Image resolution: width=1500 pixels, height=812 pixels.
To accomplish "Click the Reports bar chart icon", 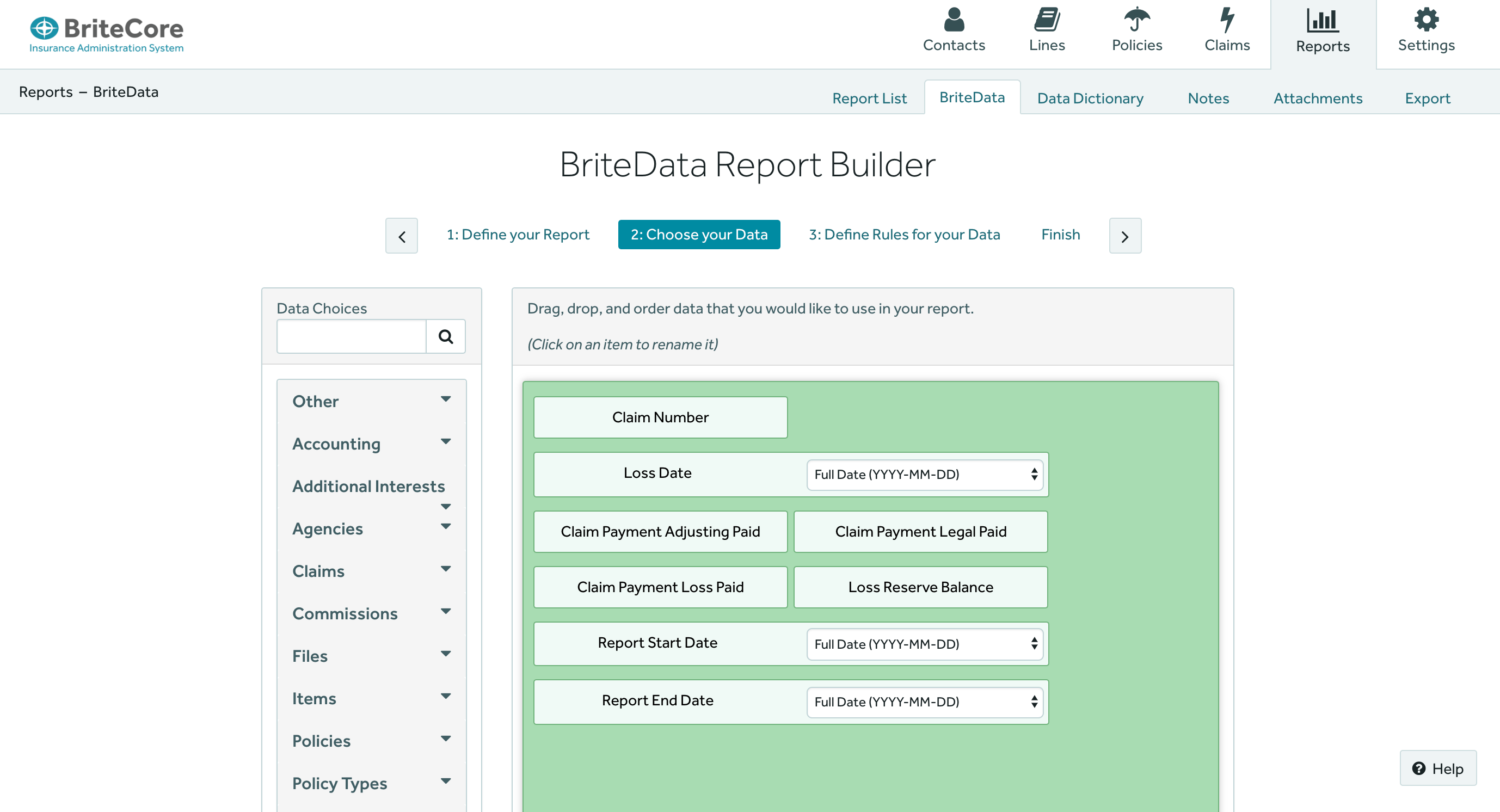I will pyautogui.click(x=1323, y=22).
